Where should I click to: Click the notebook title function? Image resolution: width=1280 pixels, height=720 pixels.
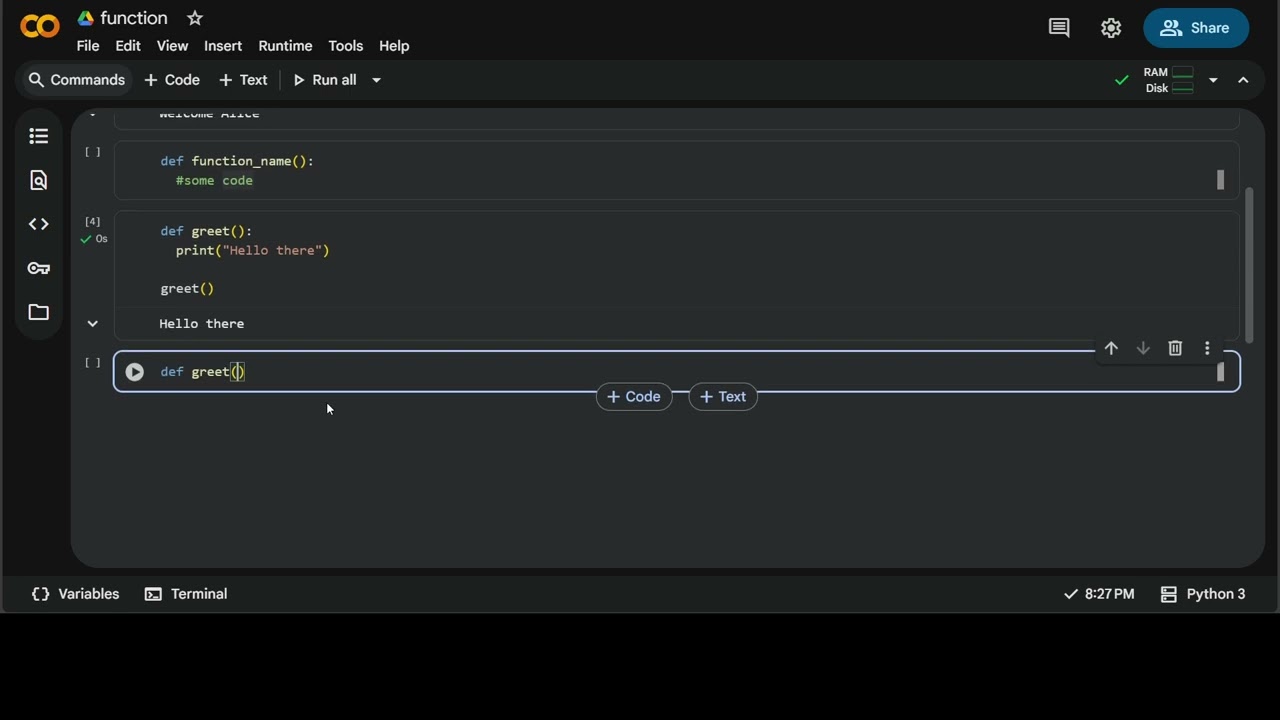tap(134, 18)
